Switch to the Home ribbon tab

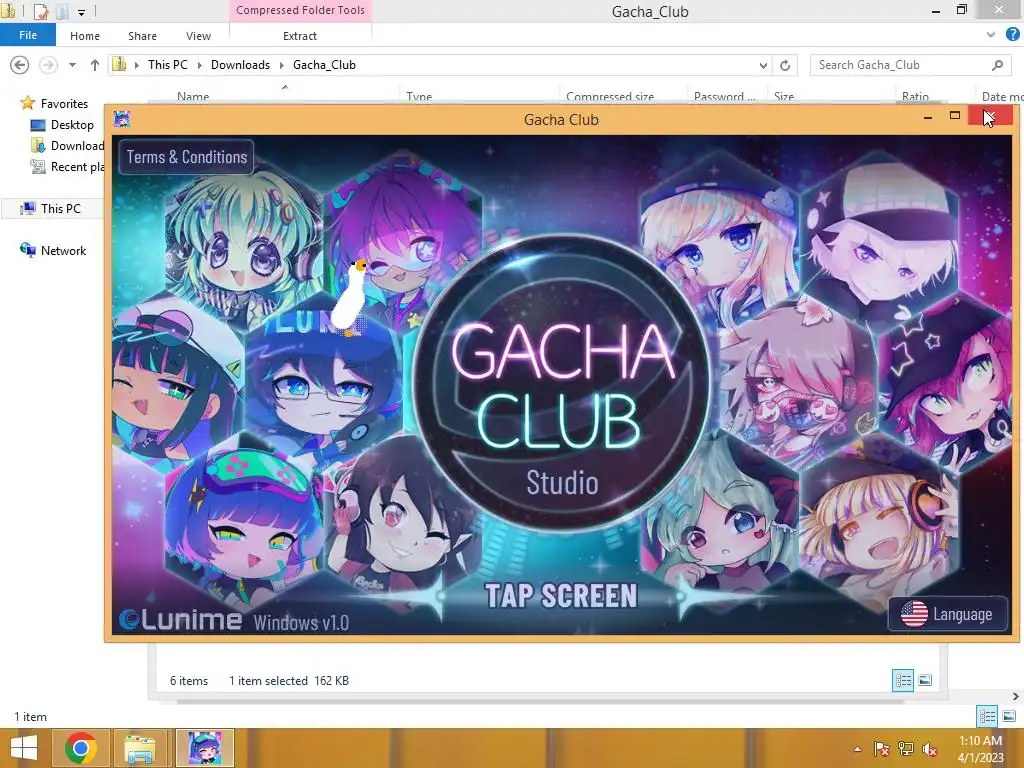tap(85, 36)
